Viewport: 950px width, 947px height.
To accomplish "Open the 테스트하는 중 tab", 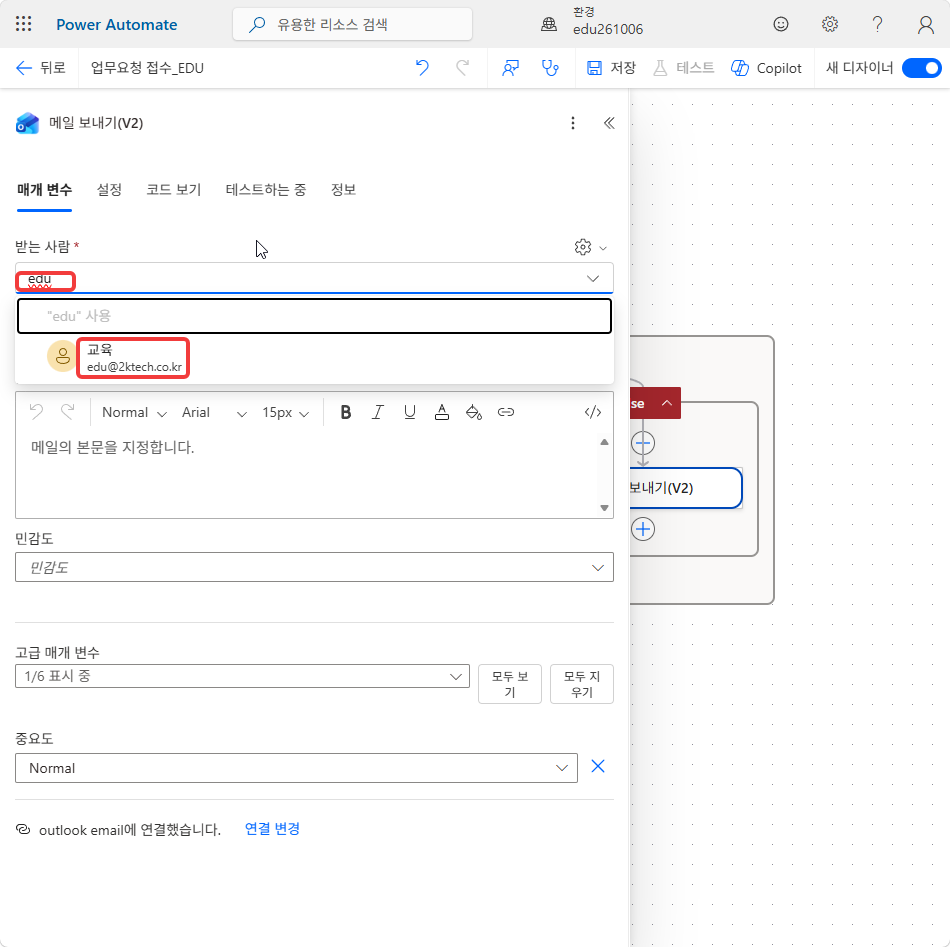I will point(265,190).
